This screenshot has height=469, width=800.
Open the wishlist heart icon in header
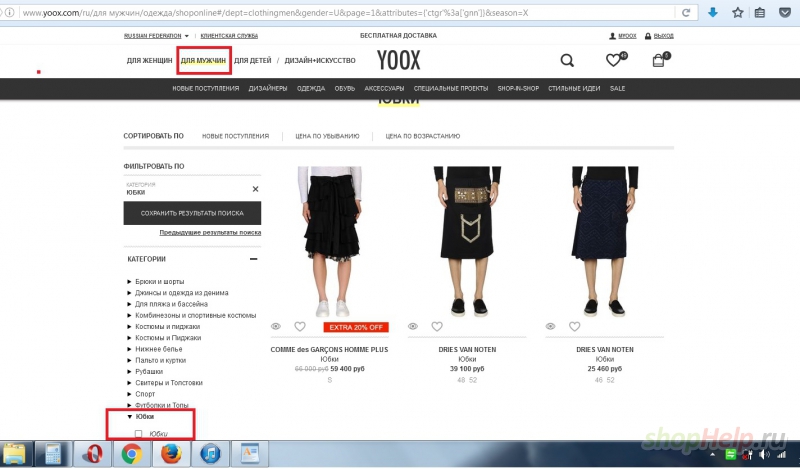pos(614,60)
